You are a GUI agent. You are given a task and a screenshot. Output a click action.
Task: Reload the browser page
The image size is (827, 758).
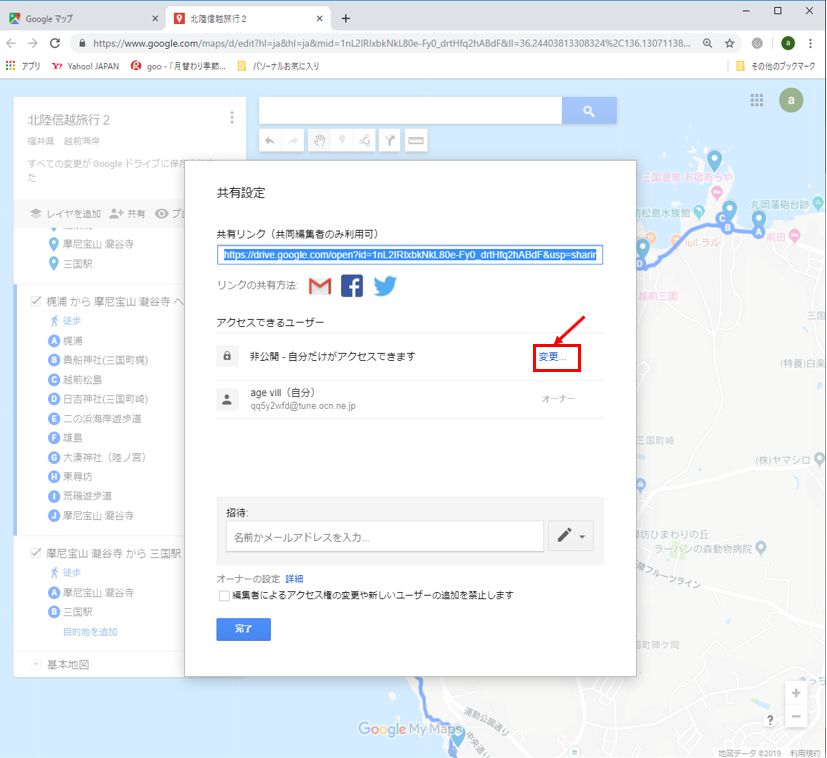pos(55,43)
